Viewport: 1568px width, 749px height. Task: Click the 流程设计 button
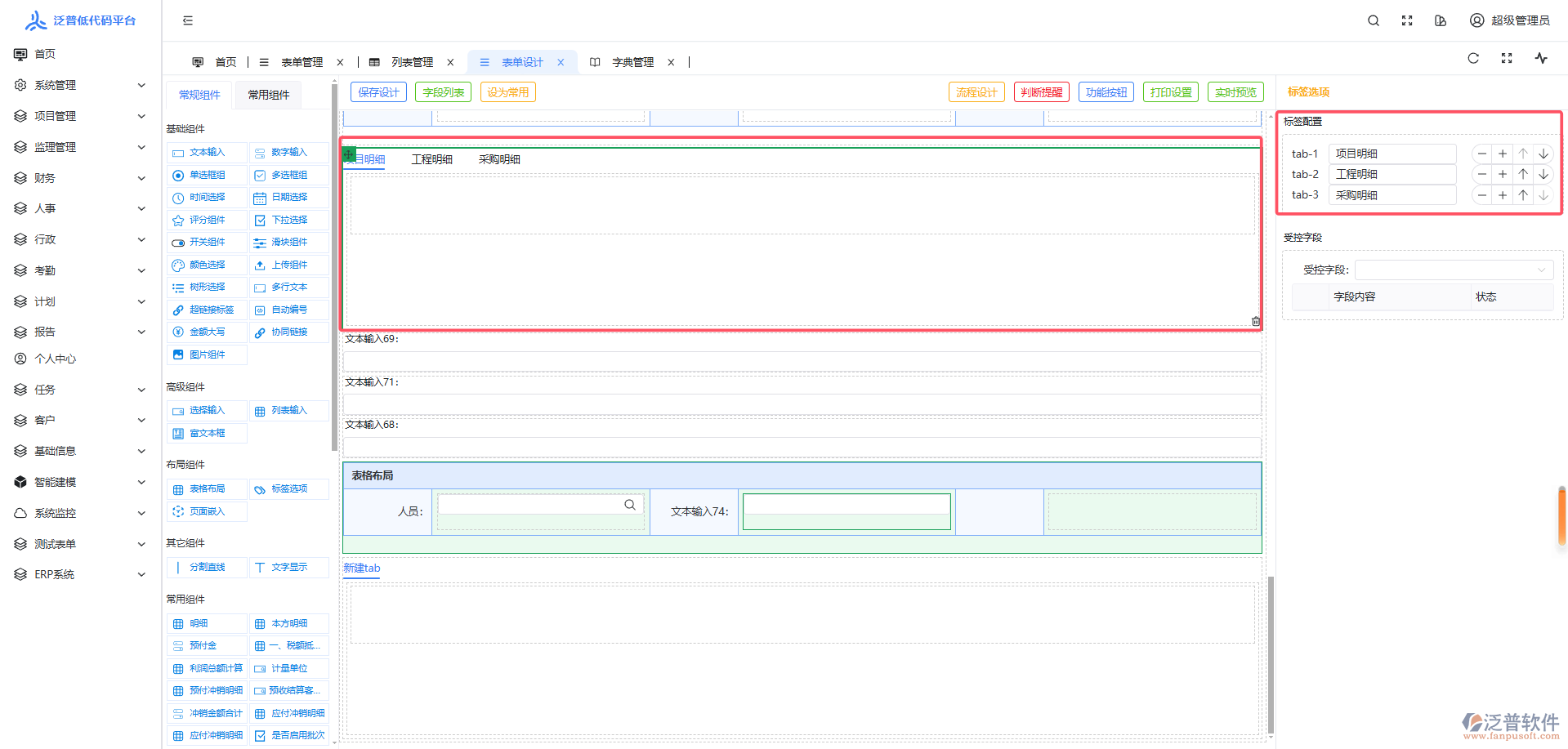coord(976,92)
